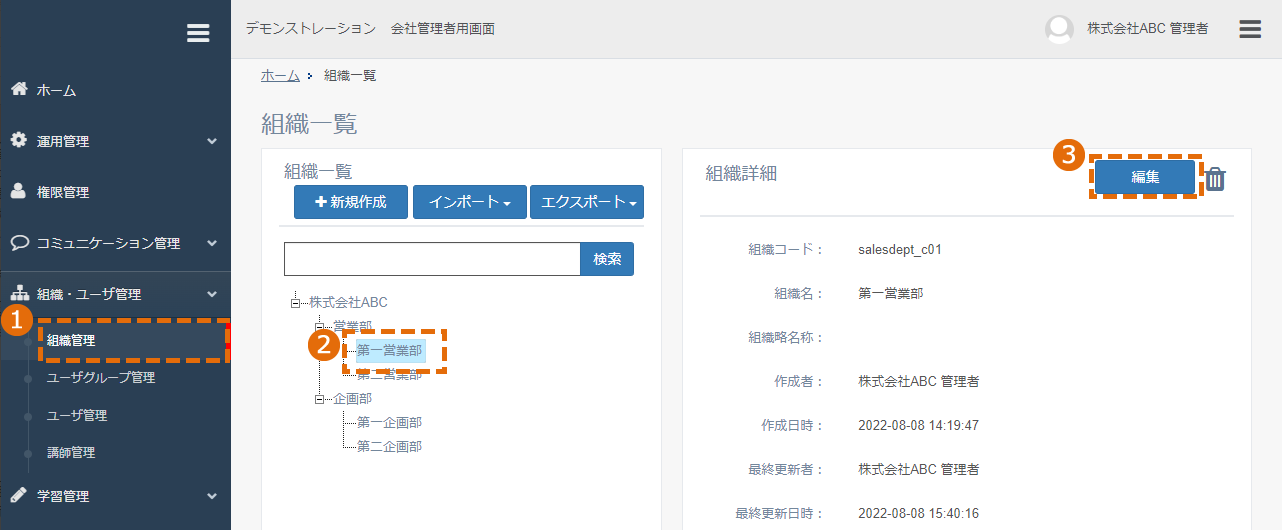
Task: Click 作成者 value 株式会社ABC 管理者
Action: (x=918, y=381)
